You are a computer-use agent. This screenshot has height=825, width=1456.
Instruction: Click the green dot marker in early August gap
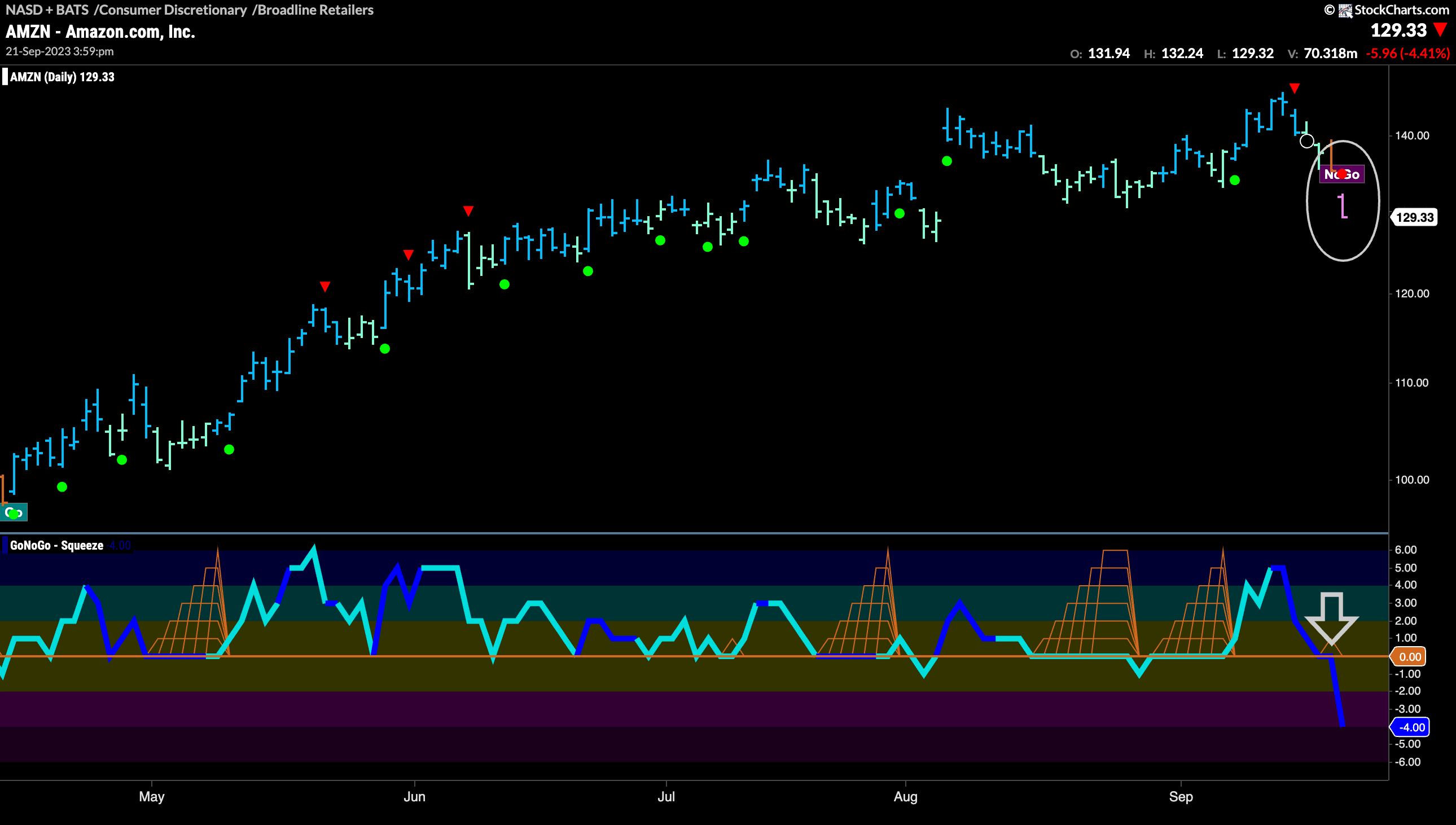947,161
